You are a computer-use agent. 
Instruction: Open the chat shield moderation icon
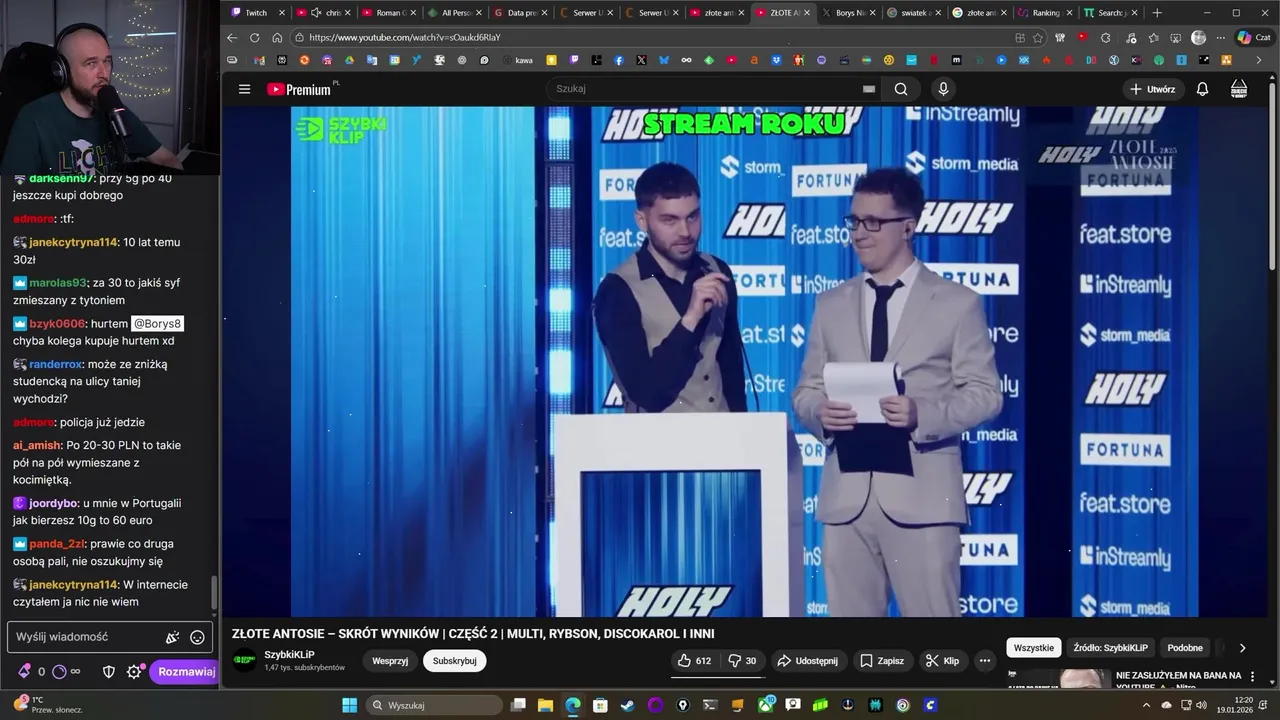(x=109, y=672)
